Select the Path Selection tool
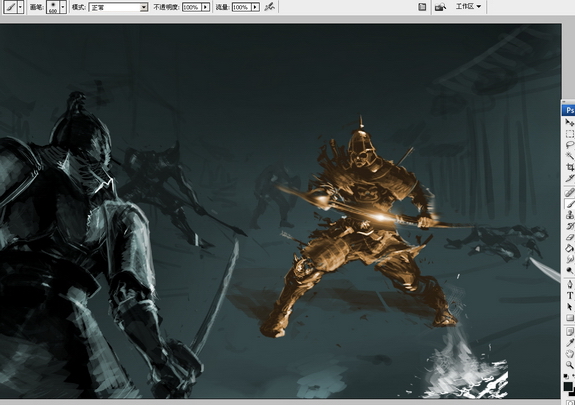 coord(569,306)
